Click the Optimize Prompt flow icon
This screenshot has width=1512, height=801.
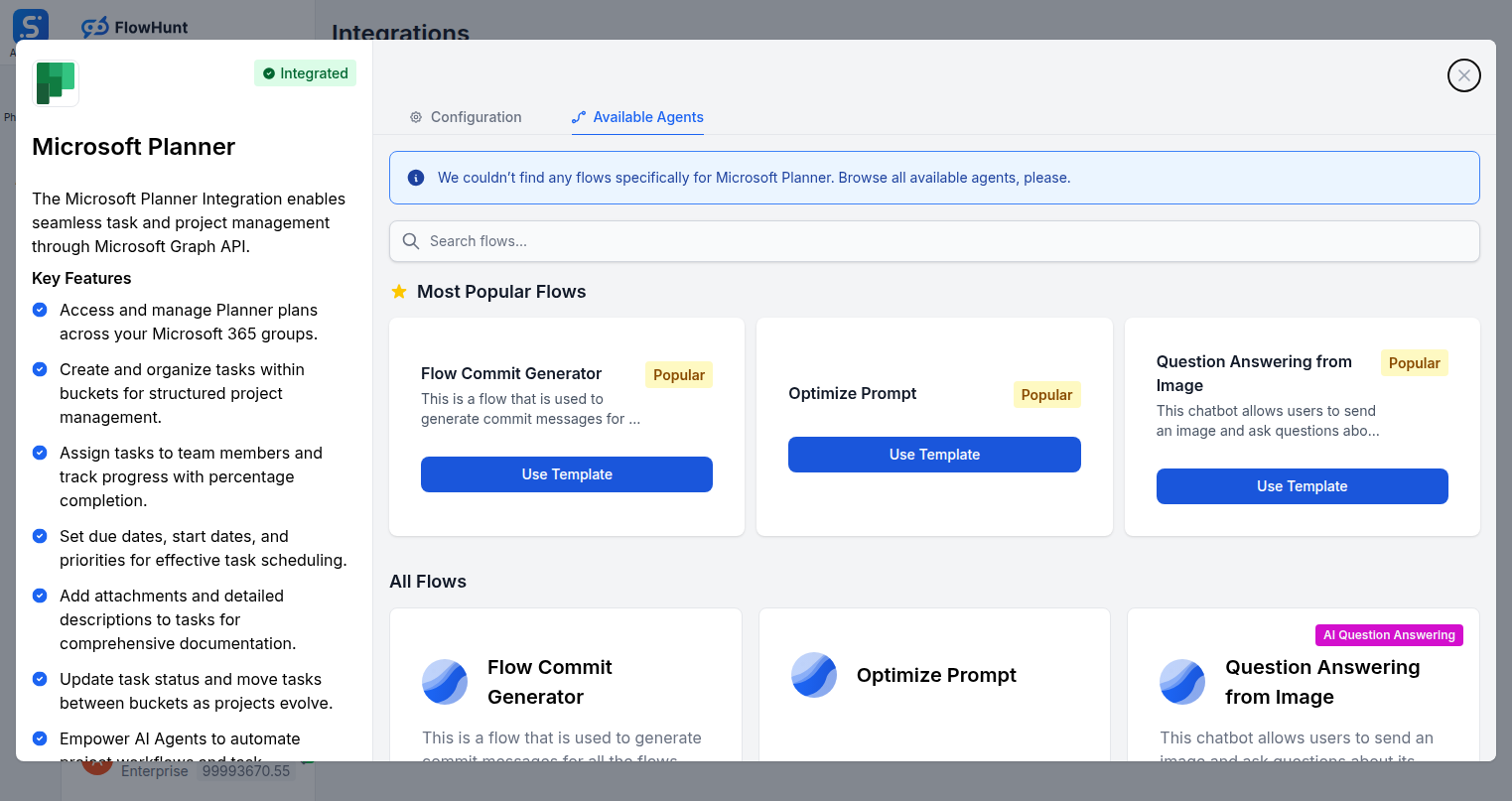pos(813,675)
